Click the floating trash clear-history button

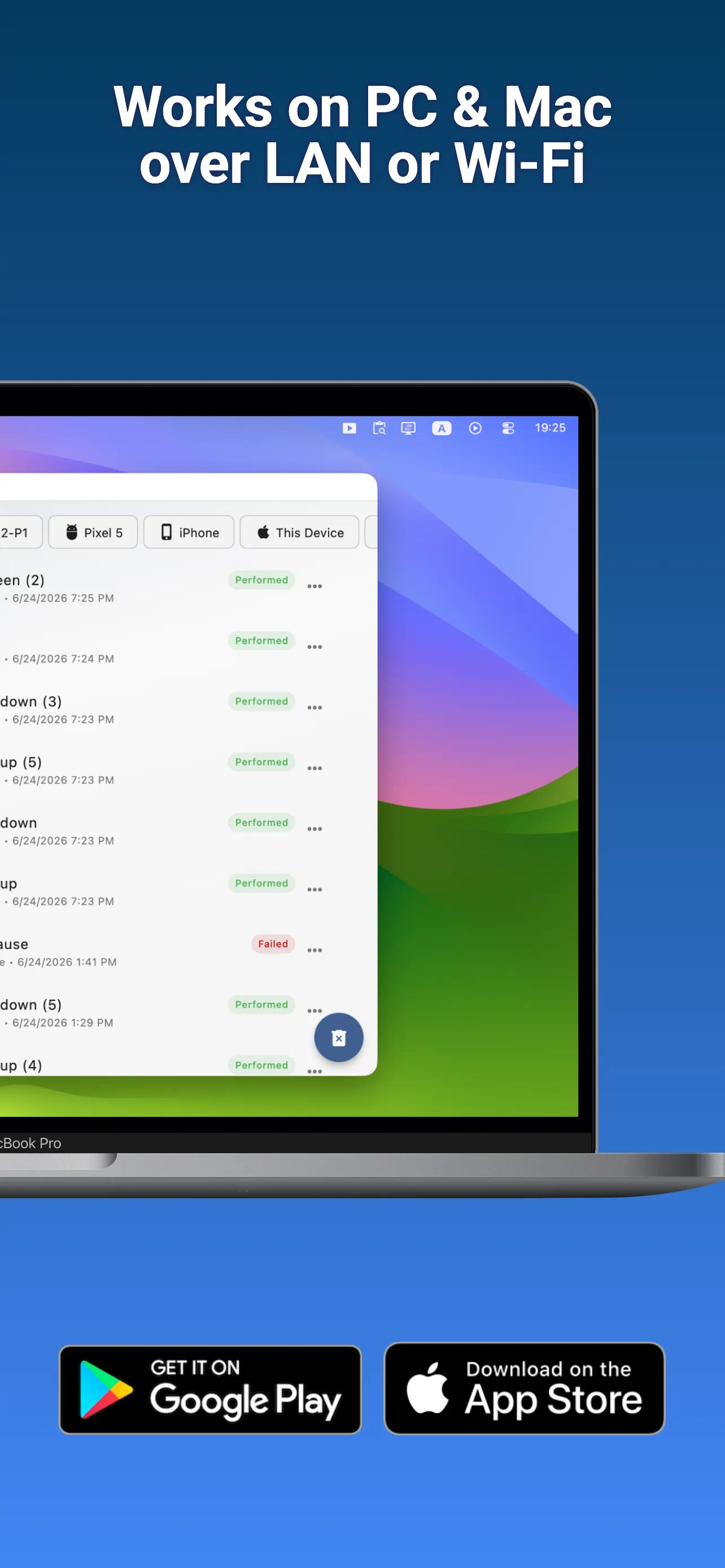tap(338, 1037)
